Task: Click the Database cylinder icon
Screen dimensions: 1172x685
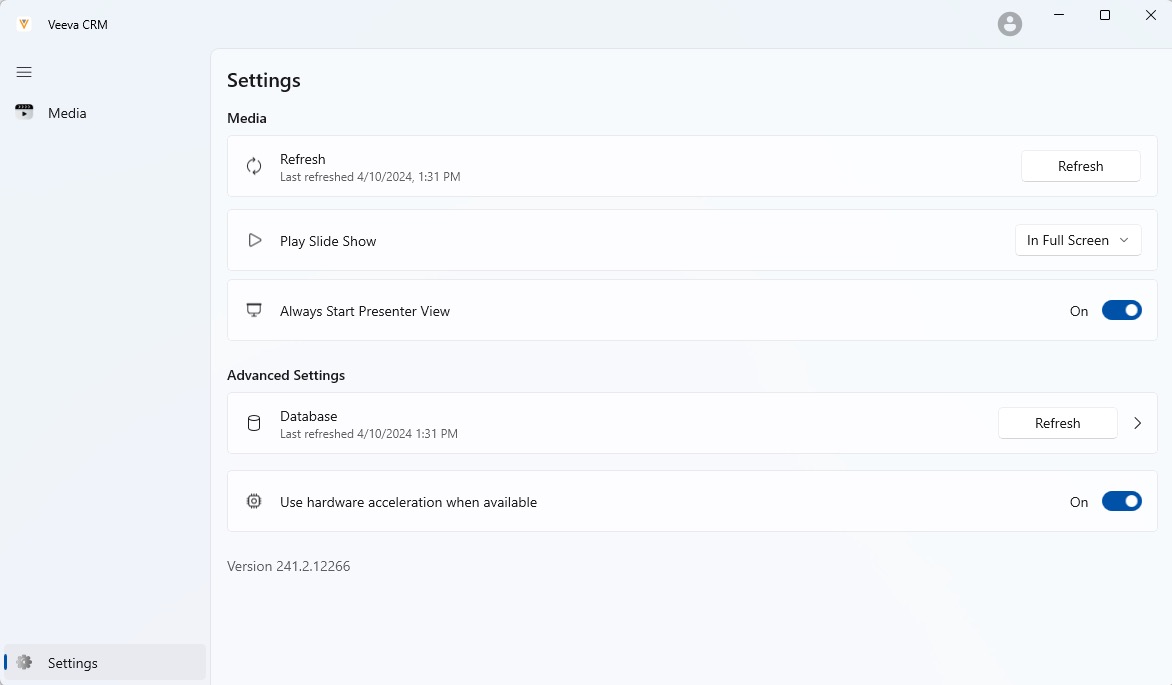Action: tap(254, 423)
